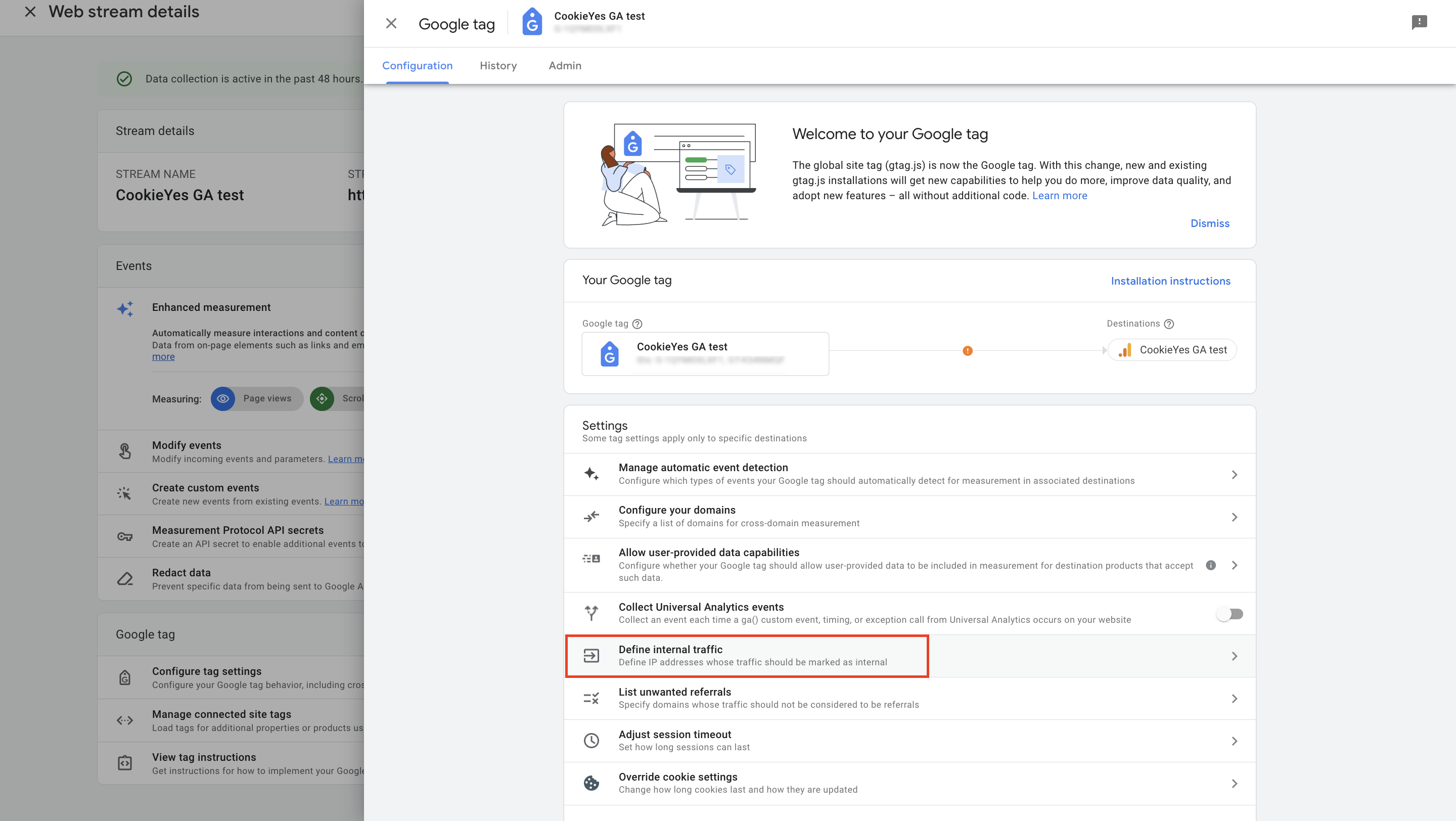Click the Google tag help question icon

(637, 324)
